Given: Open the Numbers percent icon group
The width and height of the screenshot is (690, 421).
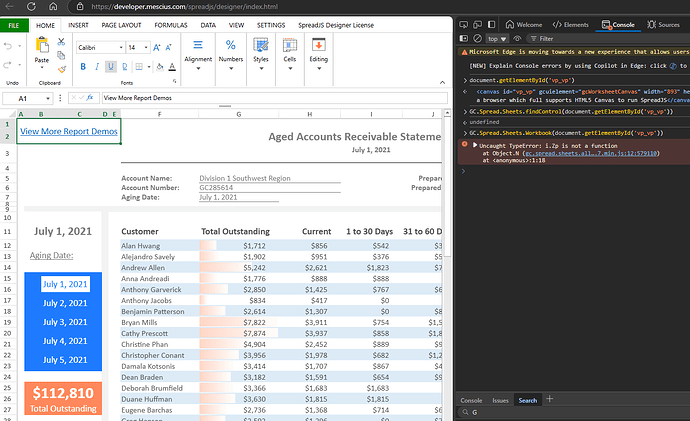Looking at the screenshot, I should tap(231, 45).
